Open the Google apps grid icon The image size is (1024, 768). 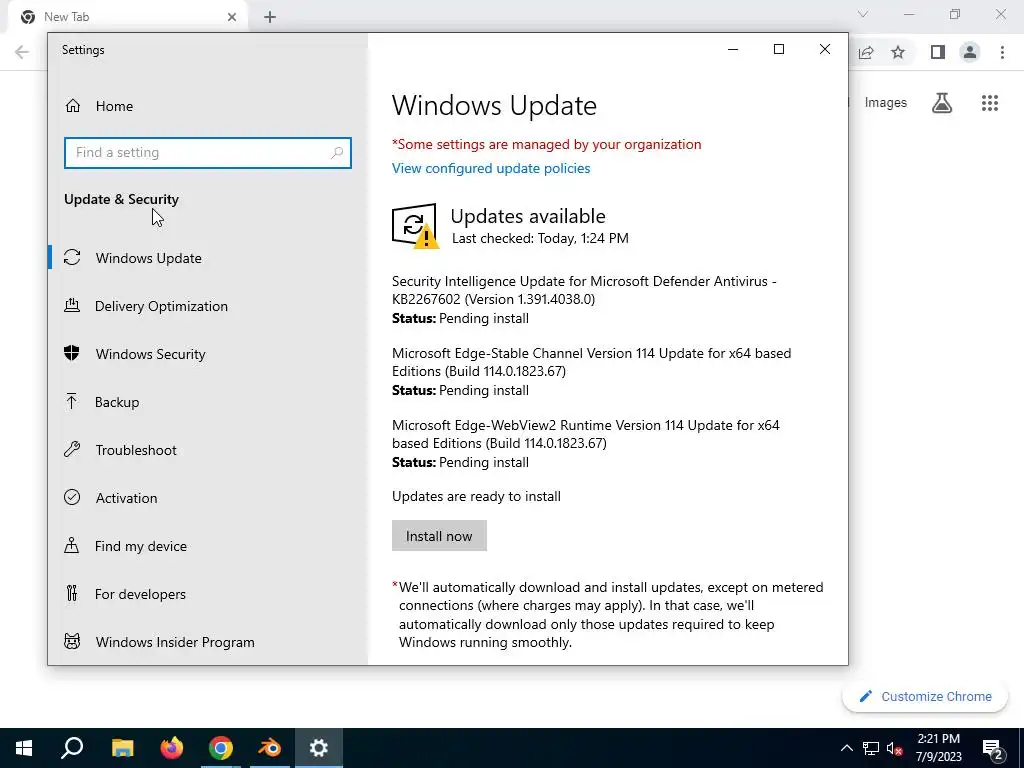click(x=990, y=103)
